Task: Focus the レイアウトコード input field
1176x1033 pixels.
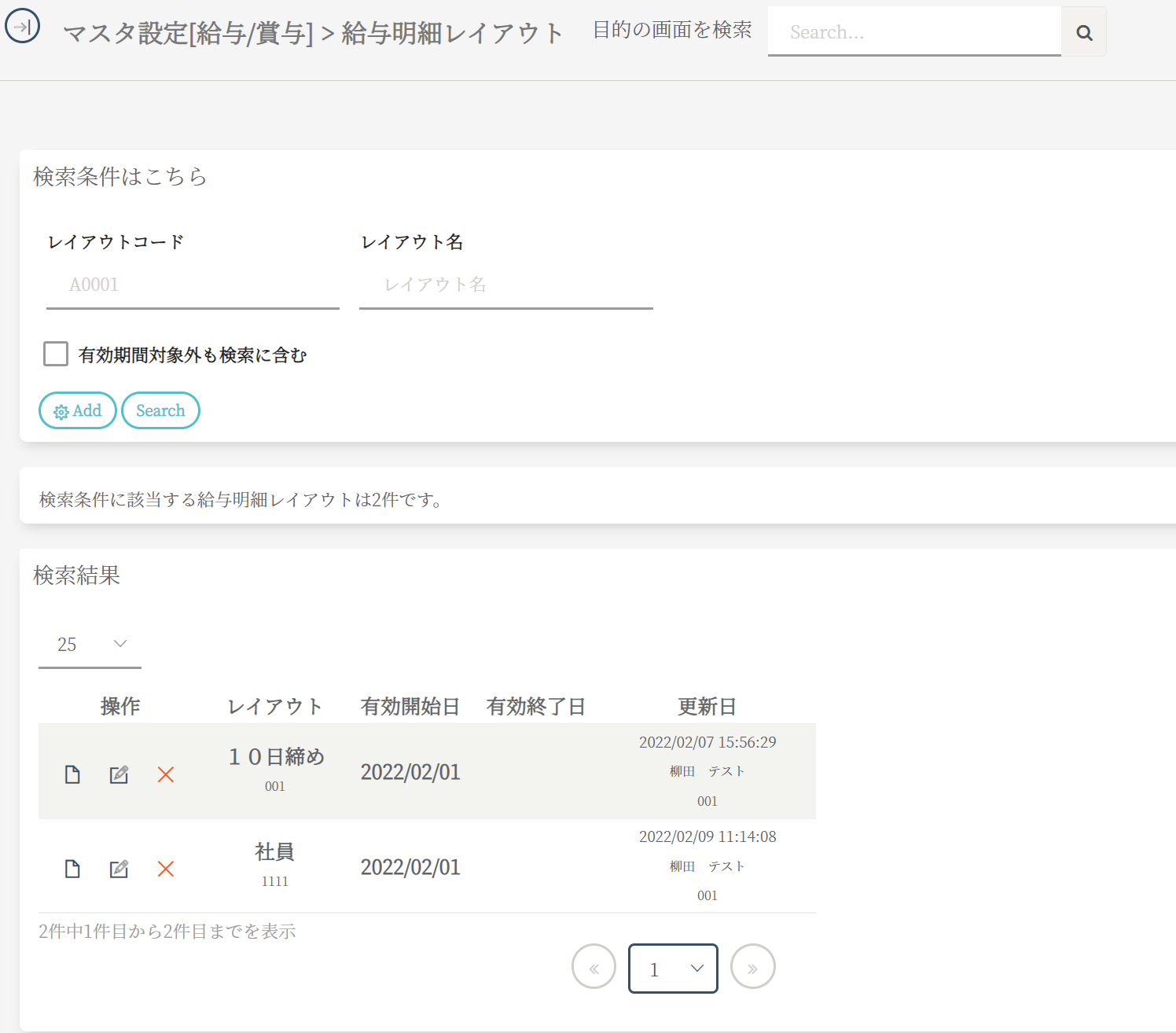Action: point(193,285)
